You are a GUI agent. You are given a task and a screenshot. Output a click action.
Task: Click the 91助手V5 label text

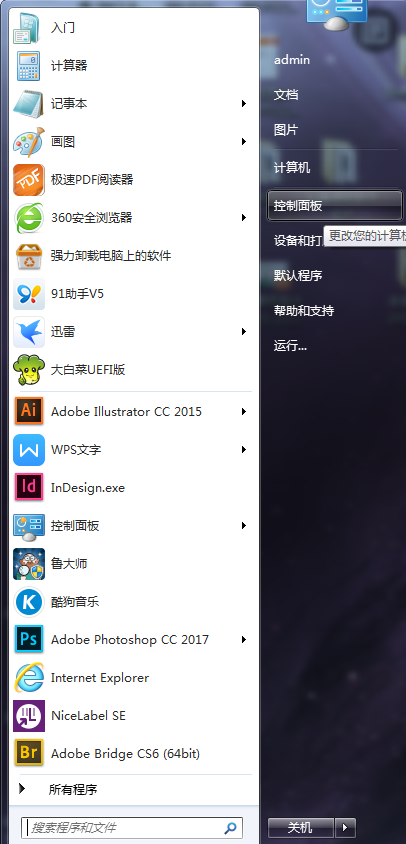pos(77,294)
